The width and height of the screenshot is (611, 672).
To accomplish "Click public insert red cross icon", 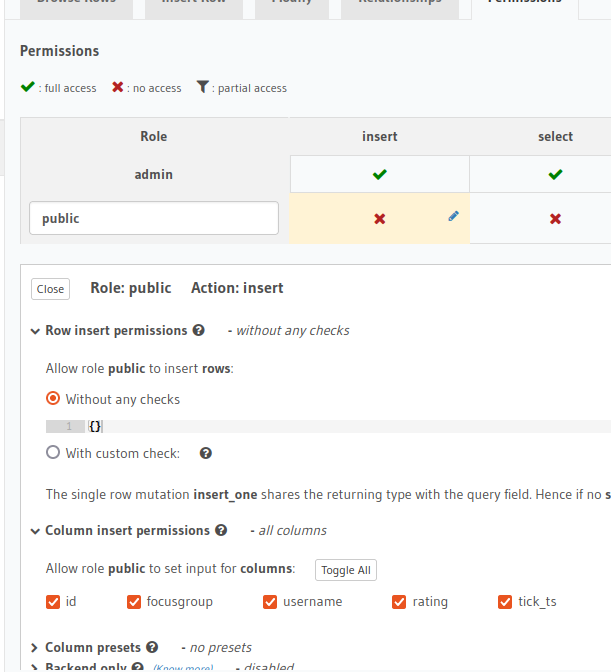I will pos(380,219).
